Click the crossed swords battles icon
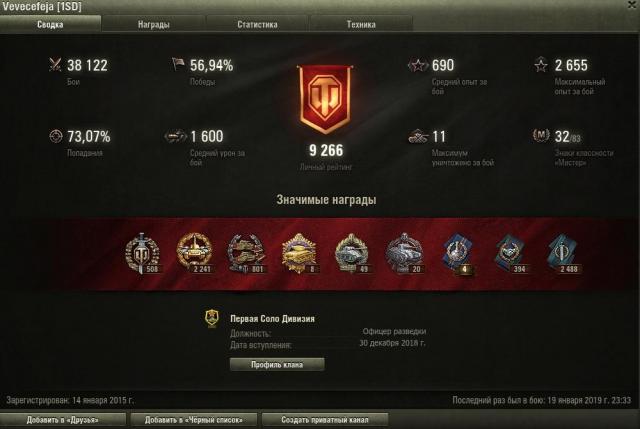This screenshot has height=429, width=640. pos(55,64)
